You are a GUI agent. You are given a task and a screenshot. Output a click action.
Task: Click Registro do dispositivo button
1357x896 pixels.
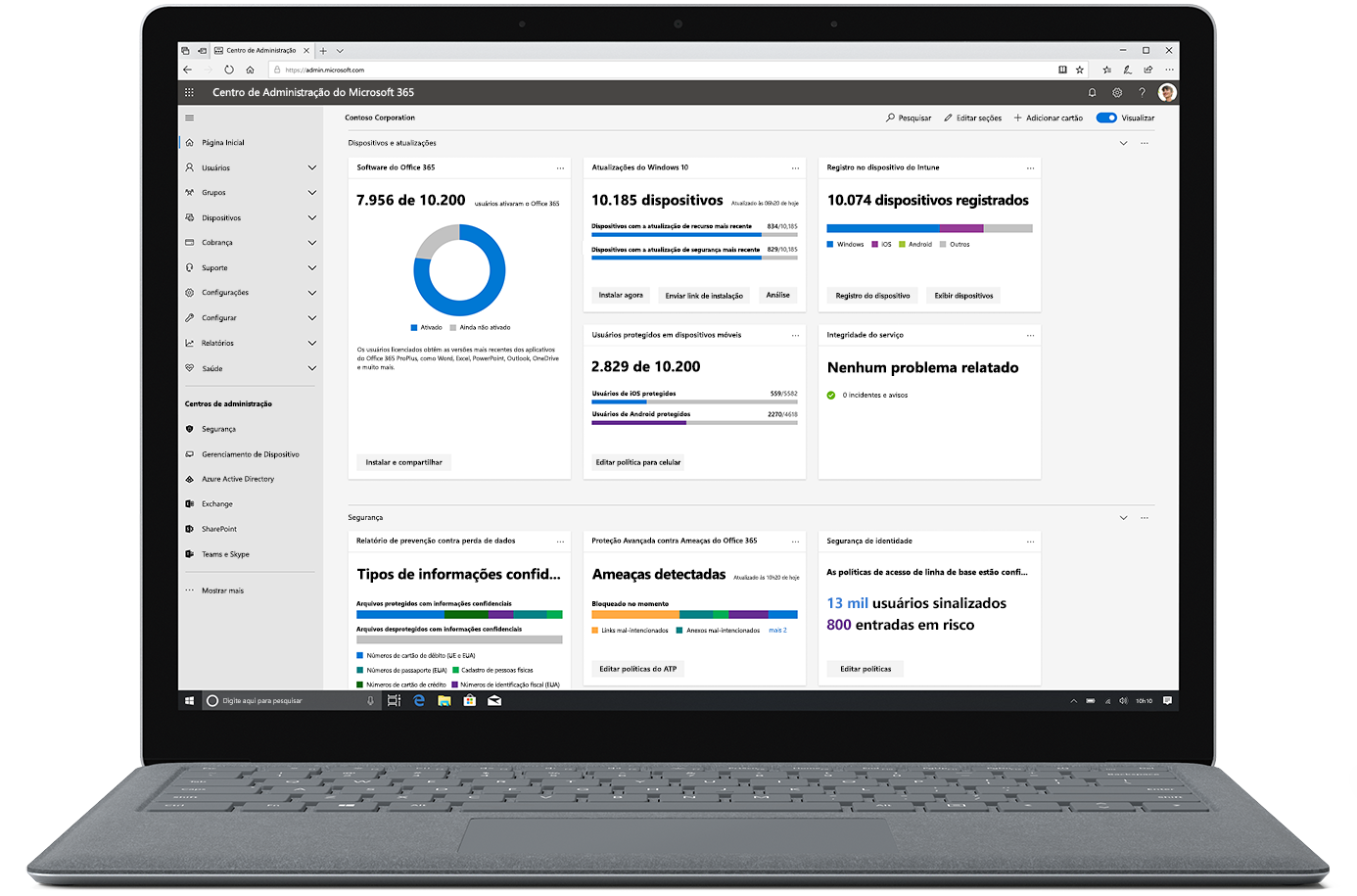(872, 295)
